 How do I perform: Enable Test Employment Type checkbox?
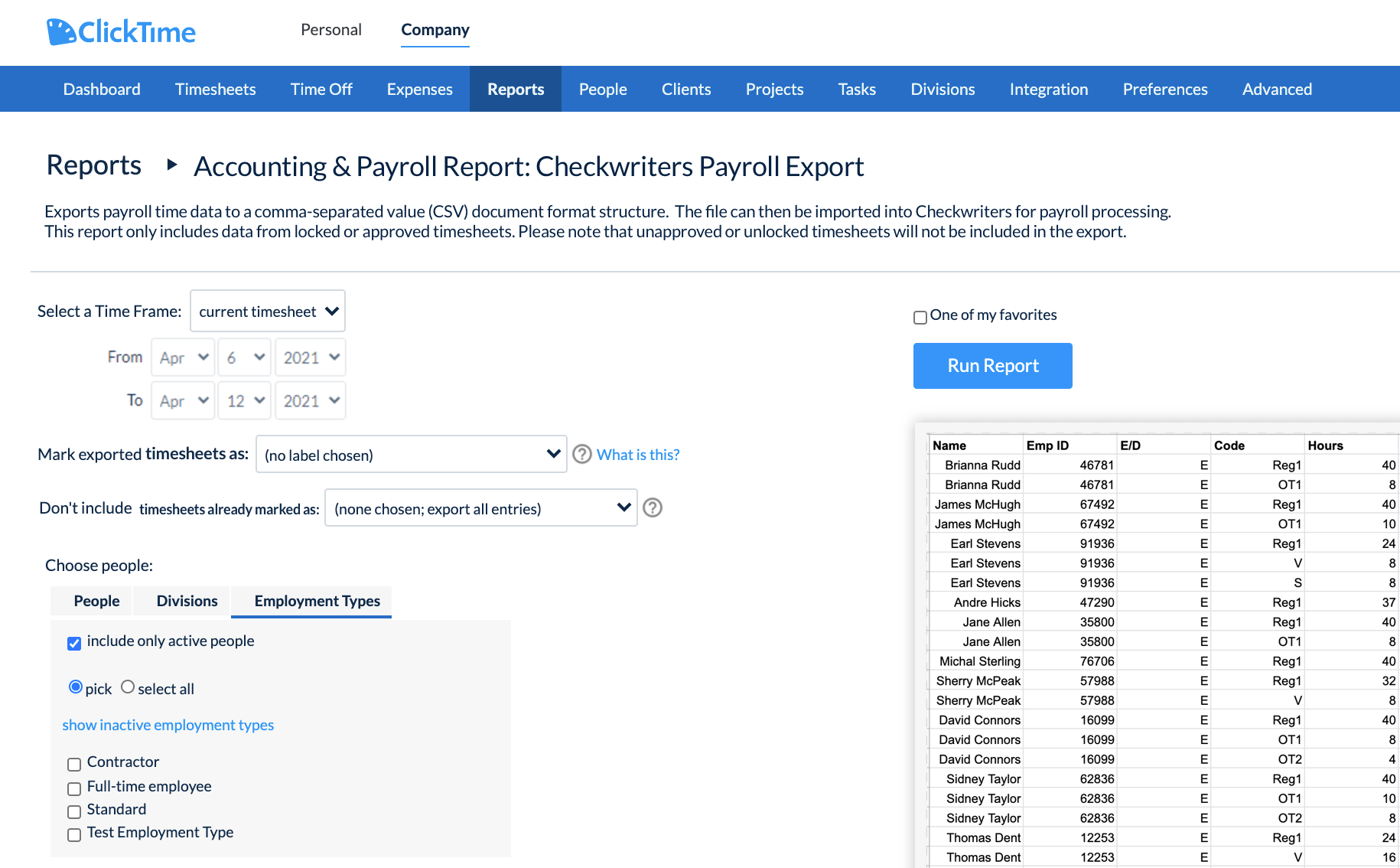click(74, 834)
